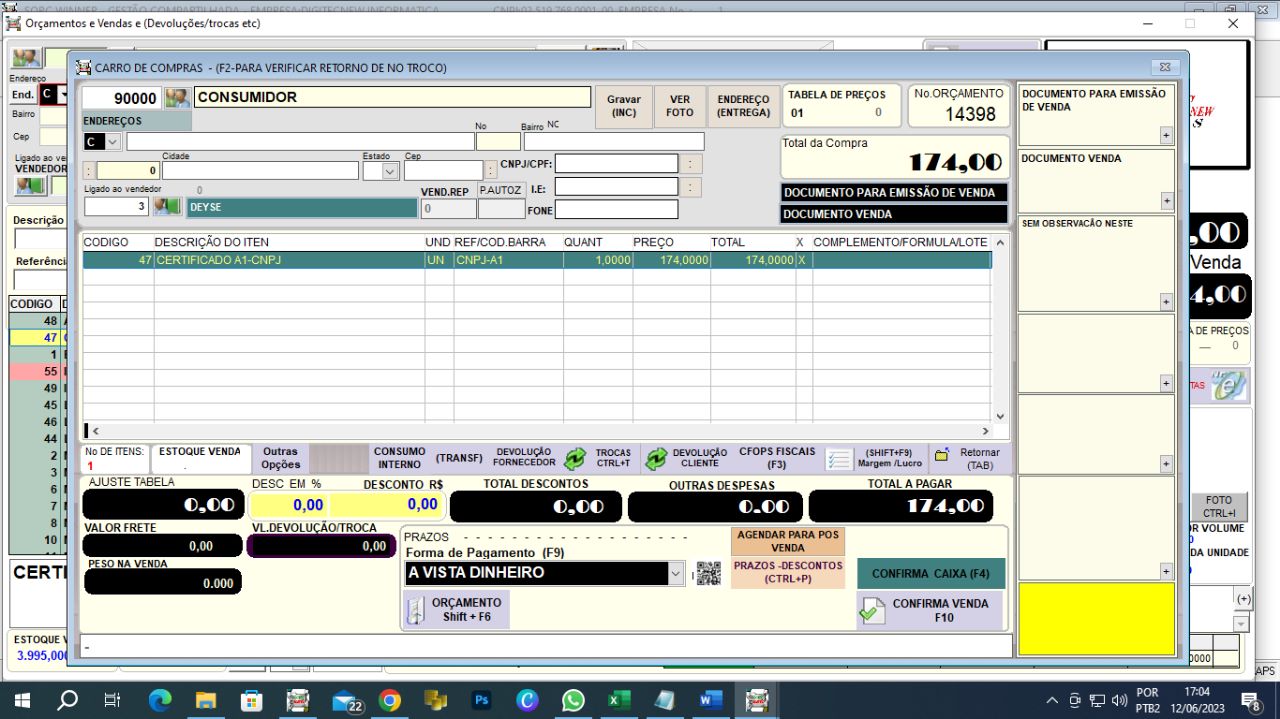
Task: Click yellow Desc em % field
Action: pyautogui.click(x=289, y=505)
